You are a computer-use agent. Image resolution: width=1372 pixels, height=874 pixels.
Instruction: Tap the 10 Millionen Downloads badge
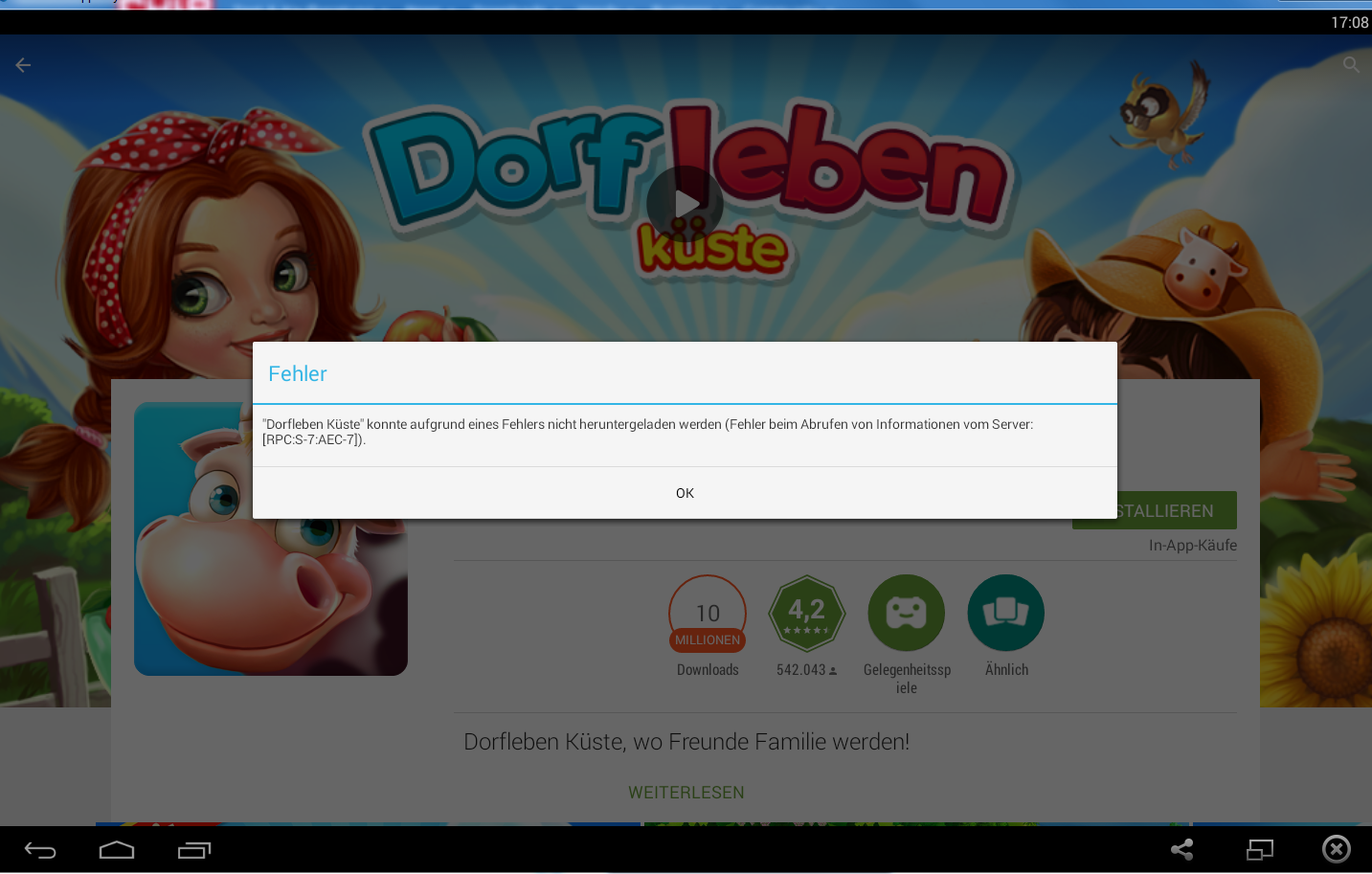coord(708,614)
